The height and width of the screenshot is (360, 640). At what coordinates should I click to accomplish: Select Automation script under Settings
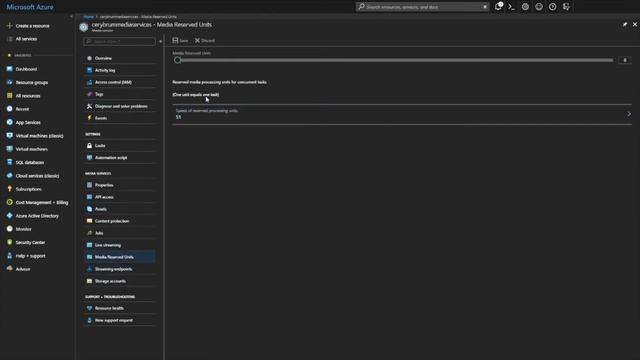point(119,158)
